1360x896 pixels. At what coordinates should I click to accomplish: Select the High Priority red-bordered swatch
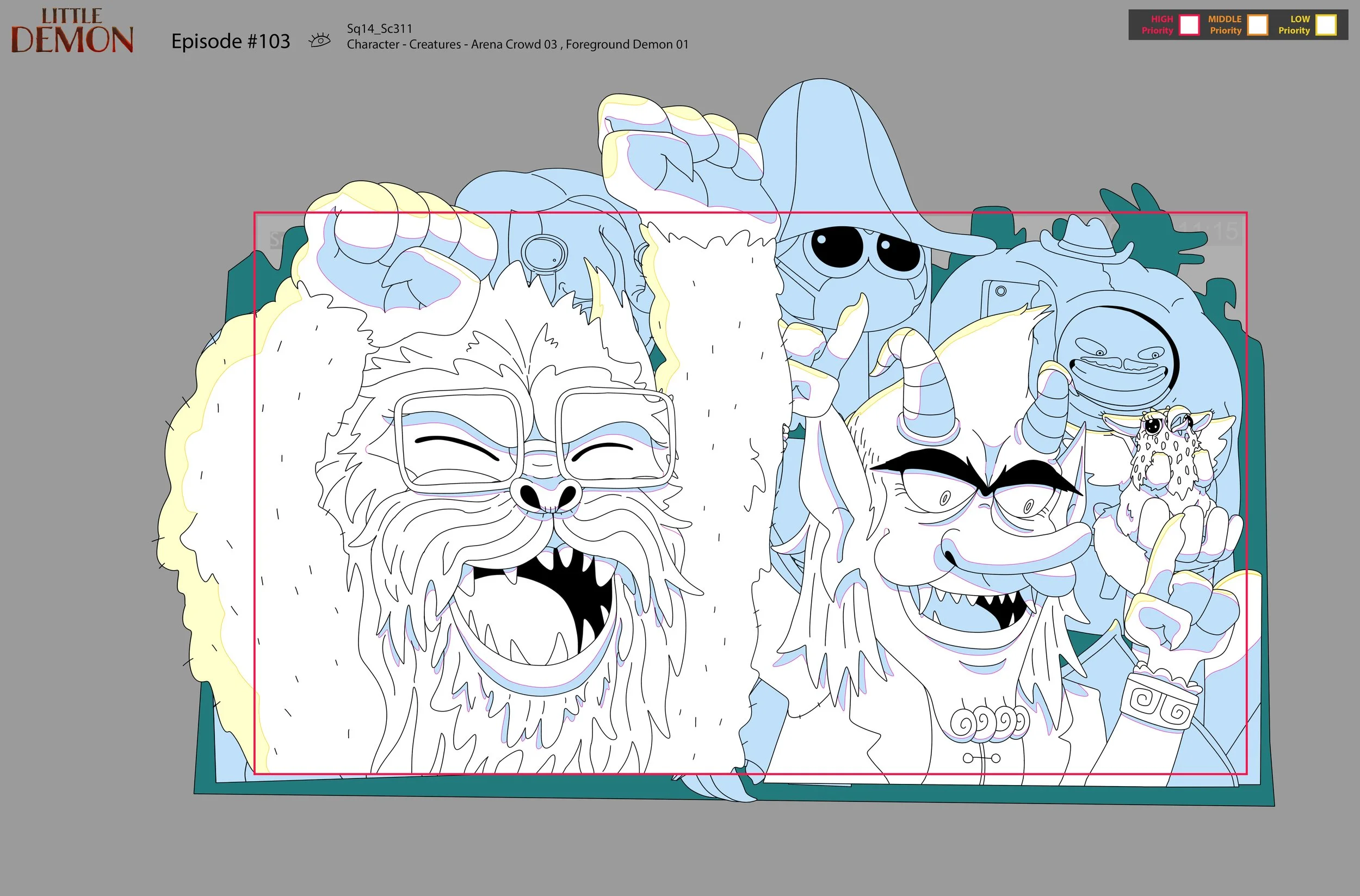click(1189, 24)
